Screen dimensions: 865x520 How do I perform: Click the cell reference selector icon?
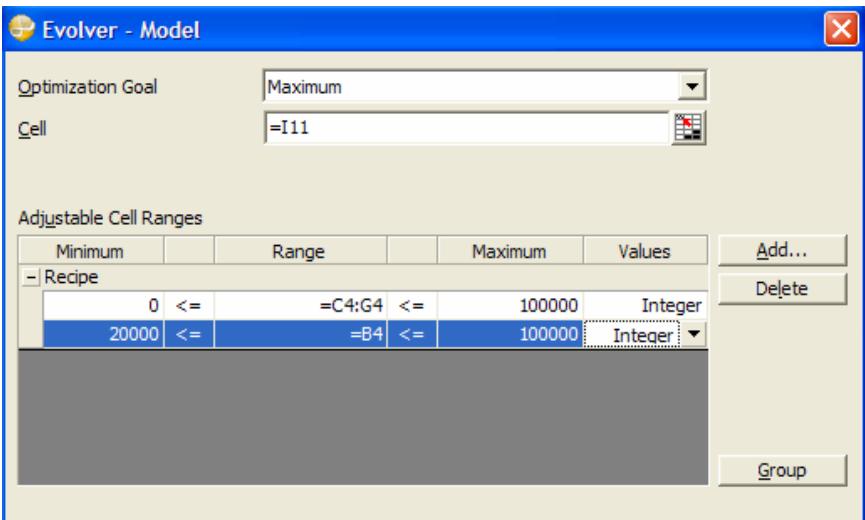click(688, 128)
